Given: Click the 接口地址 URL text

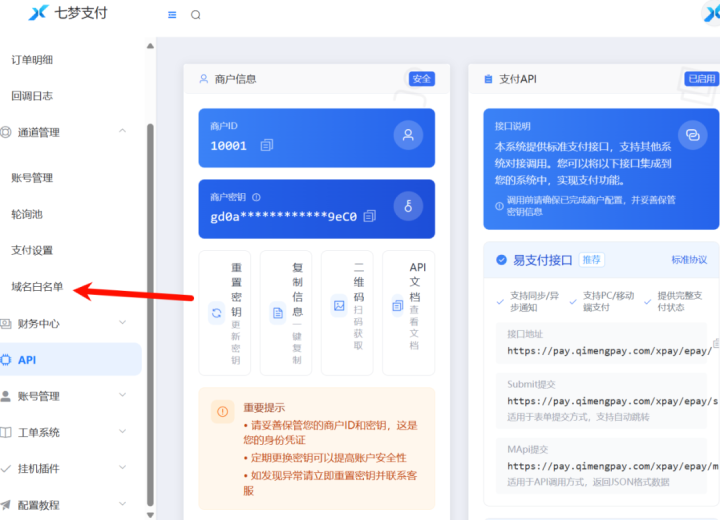Looking at the screenshot, I should [609, 351].
